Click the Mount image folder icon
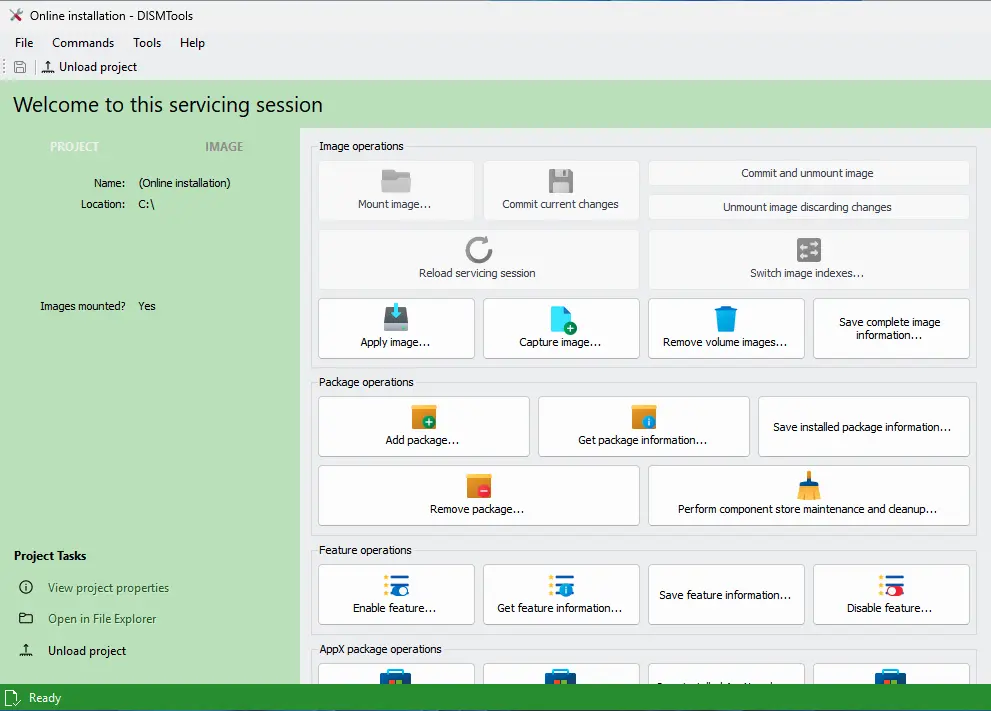Screen dimensions: 991x711 click(x=396, y=181)
